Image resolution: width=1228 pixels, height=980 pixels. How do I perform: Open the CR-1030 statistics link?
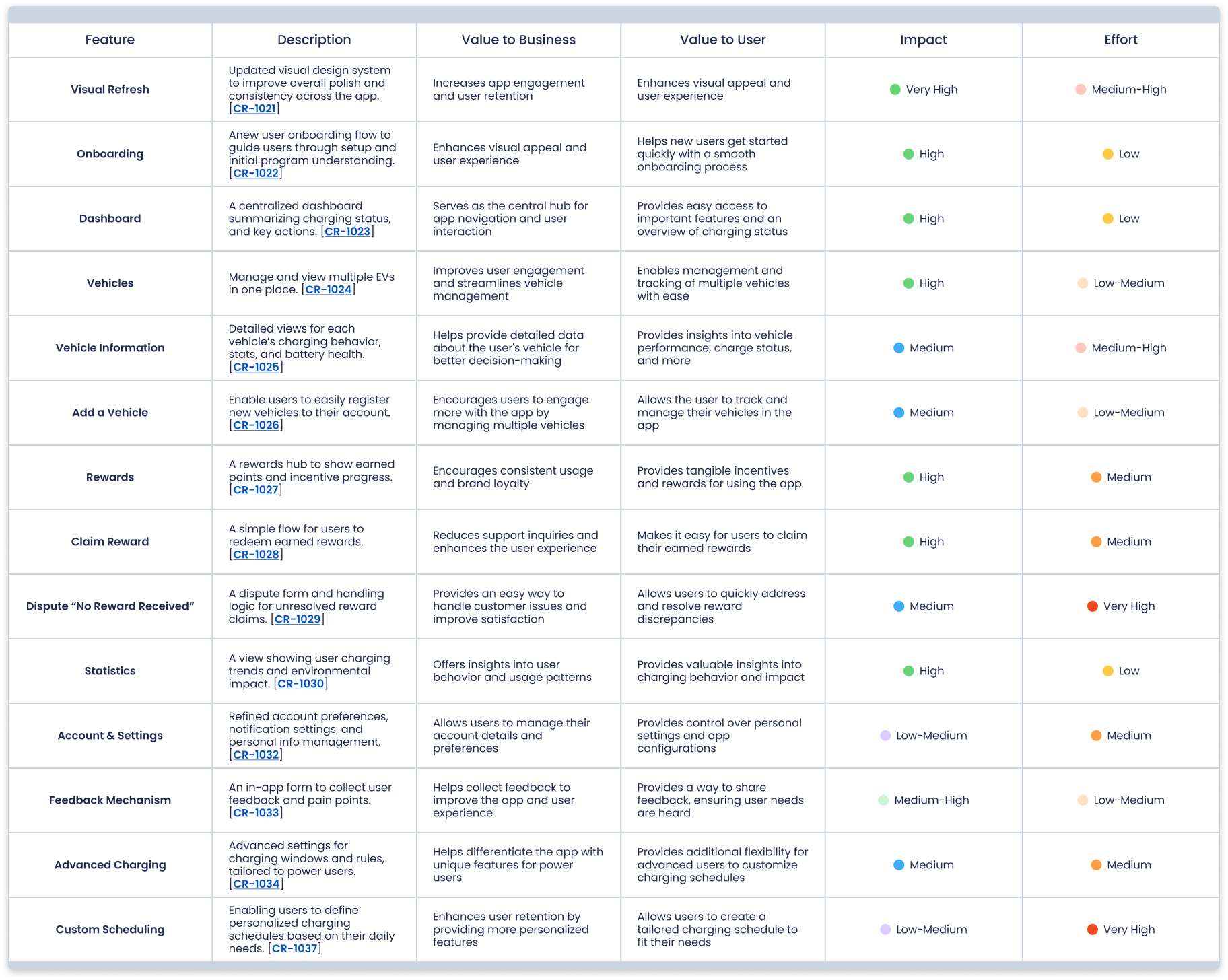300,684
